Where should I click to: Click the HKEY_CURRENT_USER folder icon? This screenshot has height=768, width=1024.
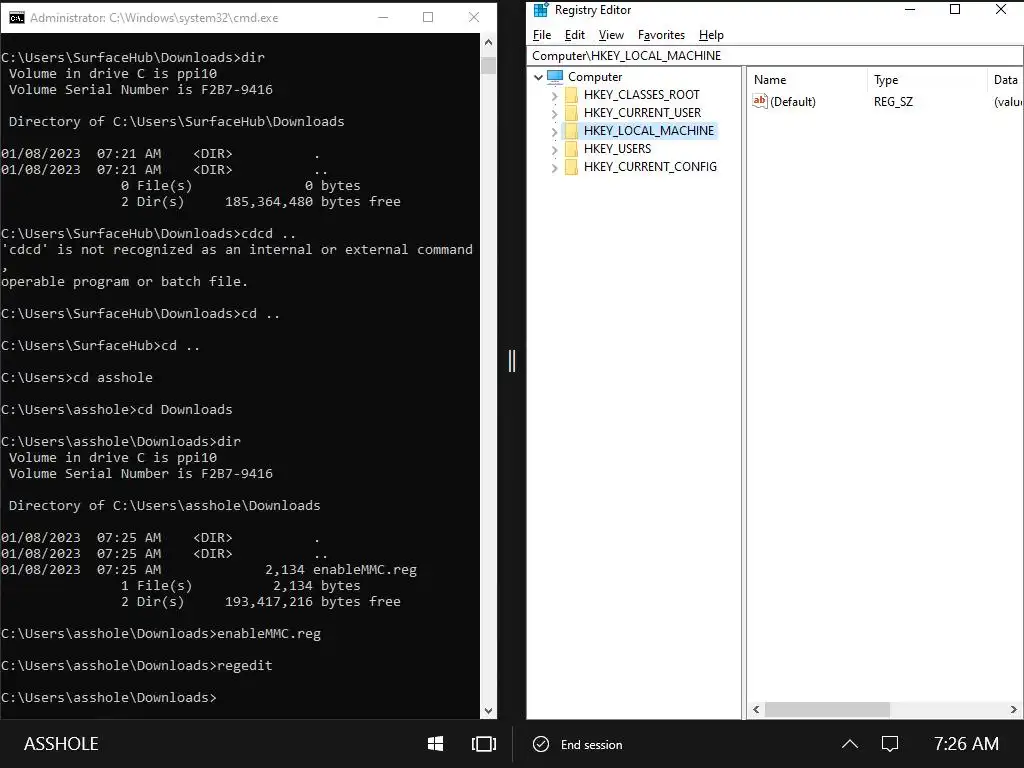click(571, 113)
